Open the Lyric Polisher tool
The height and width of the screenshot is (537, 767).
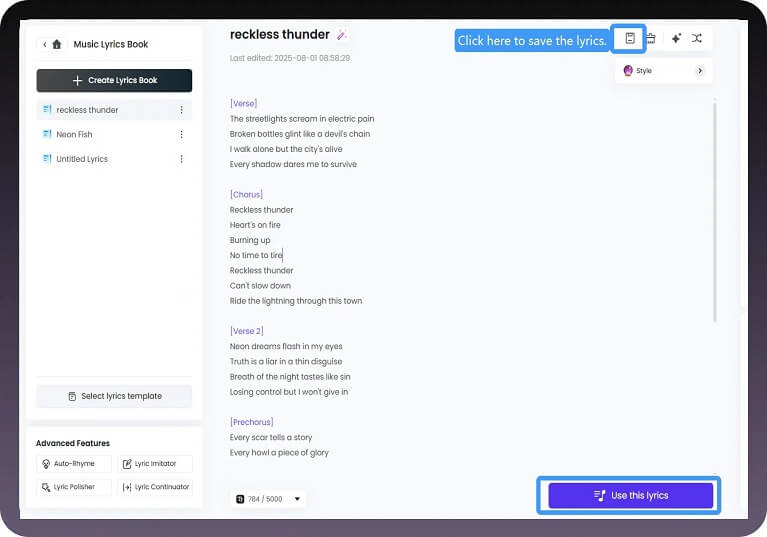[x=74, y=487]
